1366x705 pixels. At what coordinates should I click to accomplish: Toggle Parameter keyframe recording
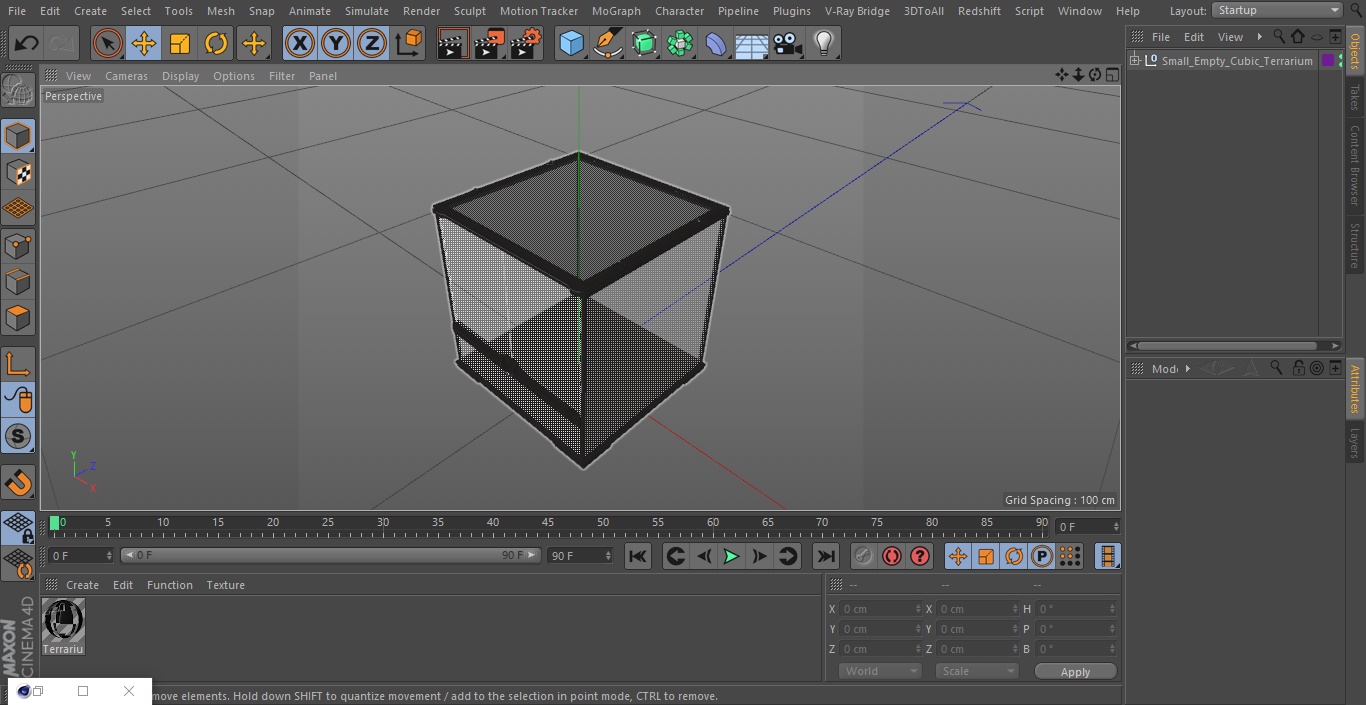tap(1042, 556)
